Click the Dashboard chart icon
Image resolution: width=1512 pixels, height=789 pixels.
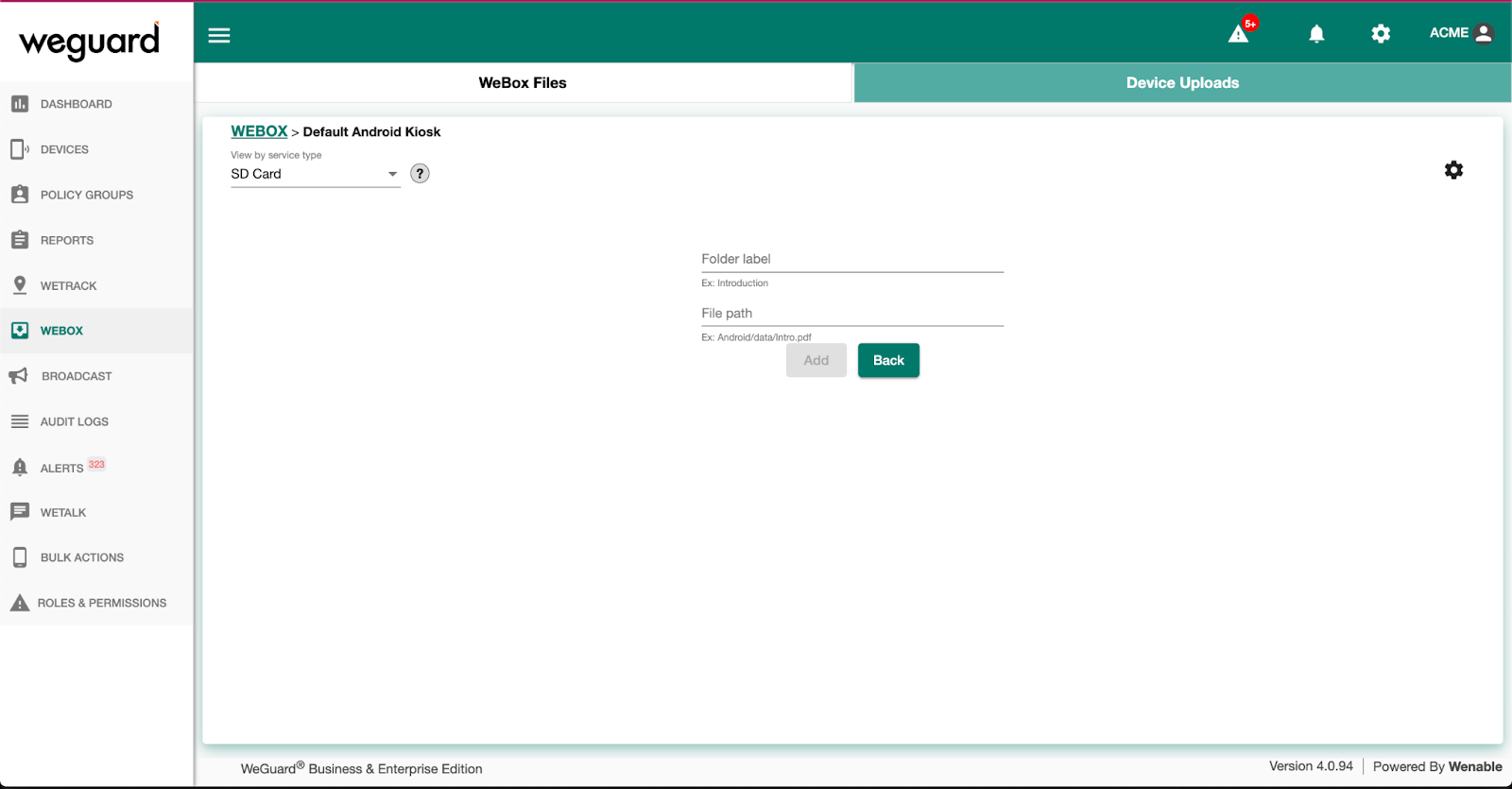[20, 104]
